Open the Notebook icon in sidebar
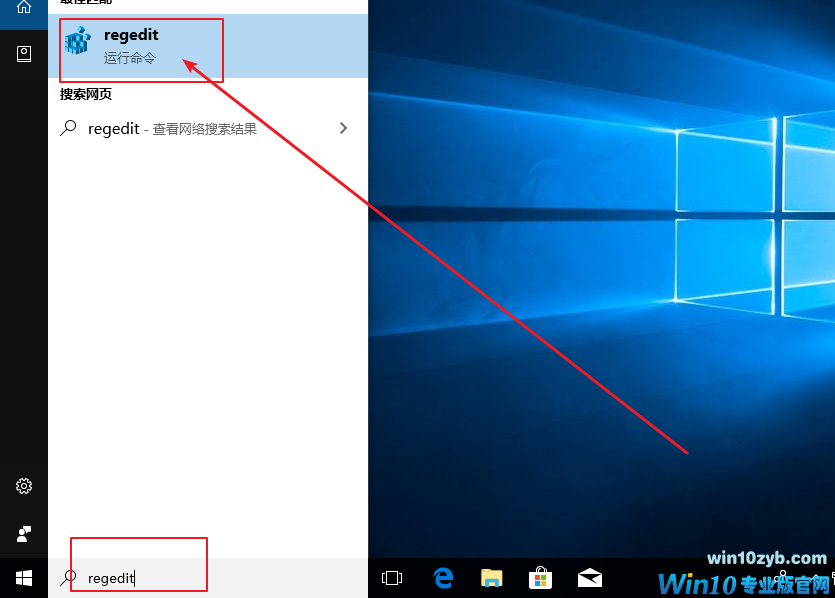 click(x=24, y=54)
